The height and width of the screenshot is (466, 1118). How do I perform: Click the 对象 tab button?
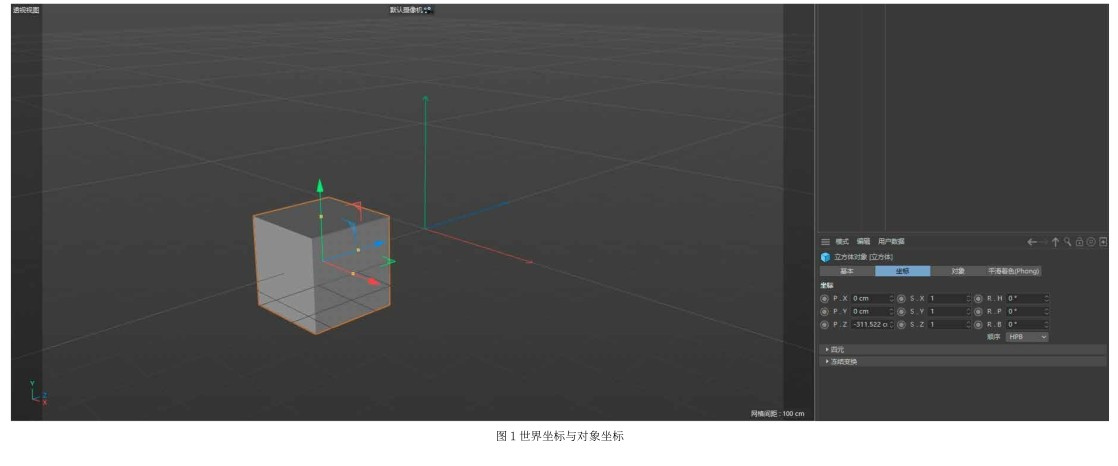[x=957, y=271]
